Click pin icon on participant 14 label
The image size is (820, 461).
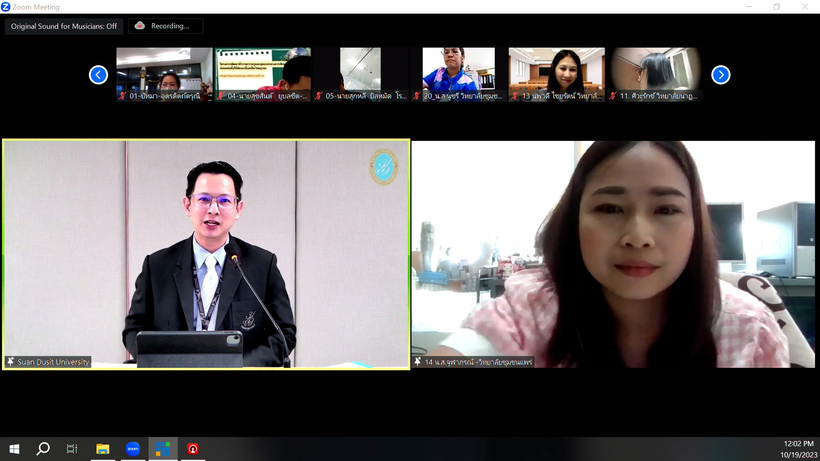click(418, 362)
